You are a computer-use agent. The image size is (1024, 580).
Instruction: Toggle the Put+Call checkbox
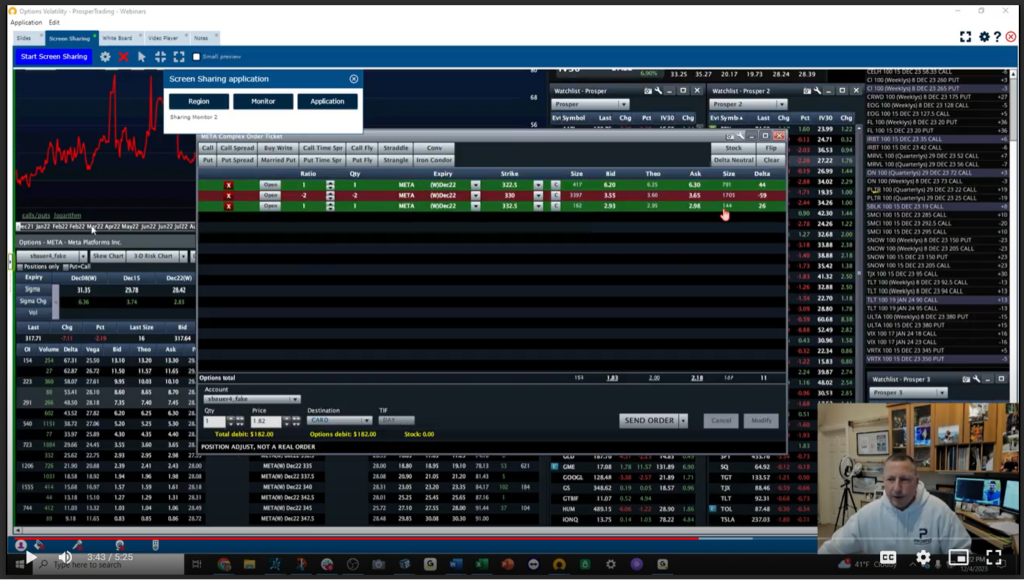pos(66,267)
